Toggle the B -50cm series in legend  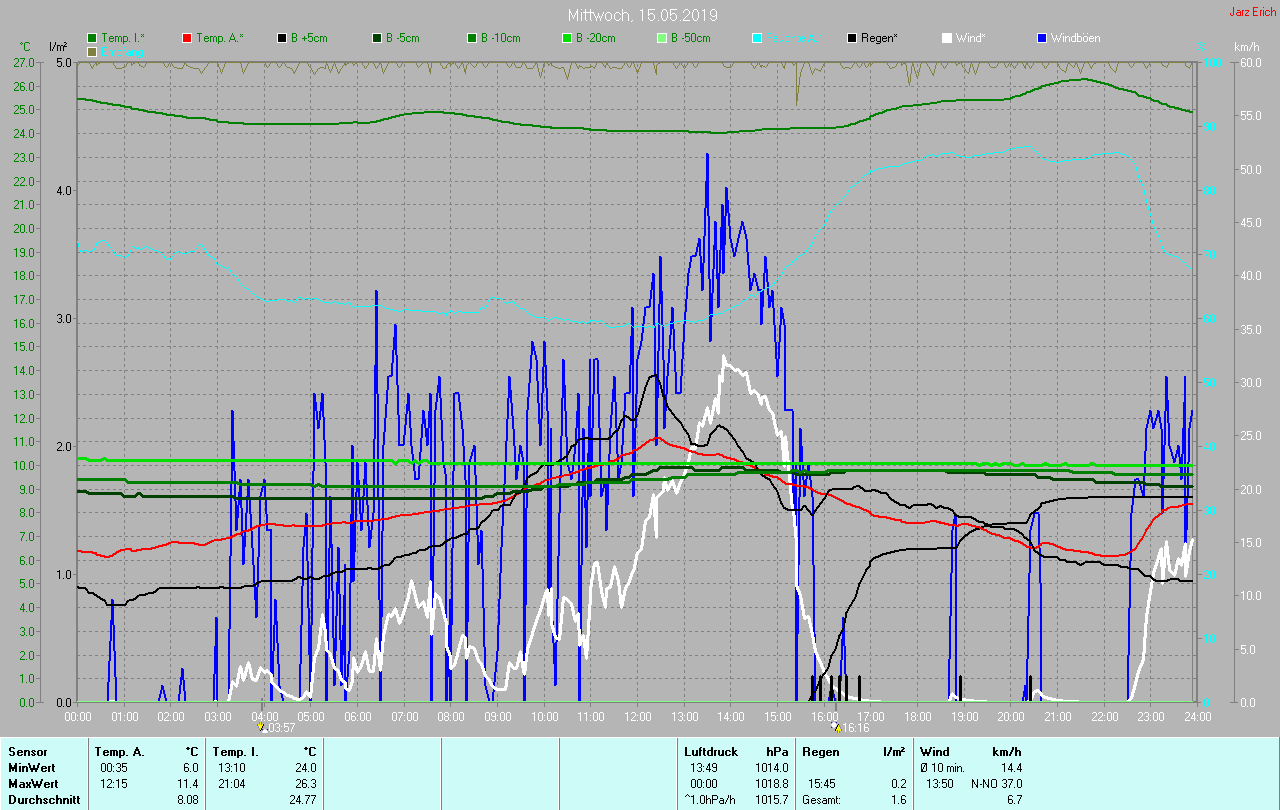(690, 38)
